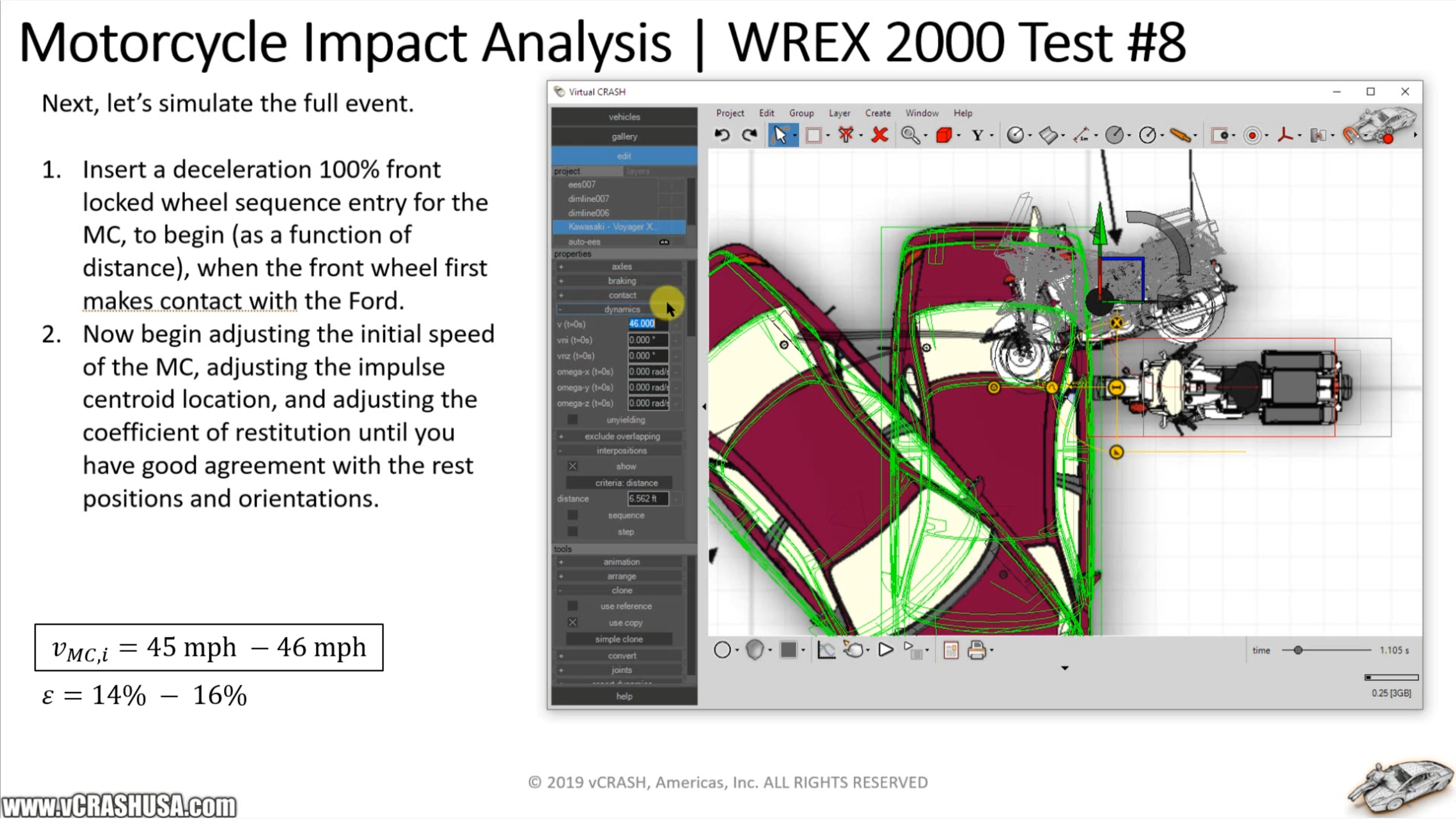Click the report document icon

pyautogui.click(x=950, y=650)
